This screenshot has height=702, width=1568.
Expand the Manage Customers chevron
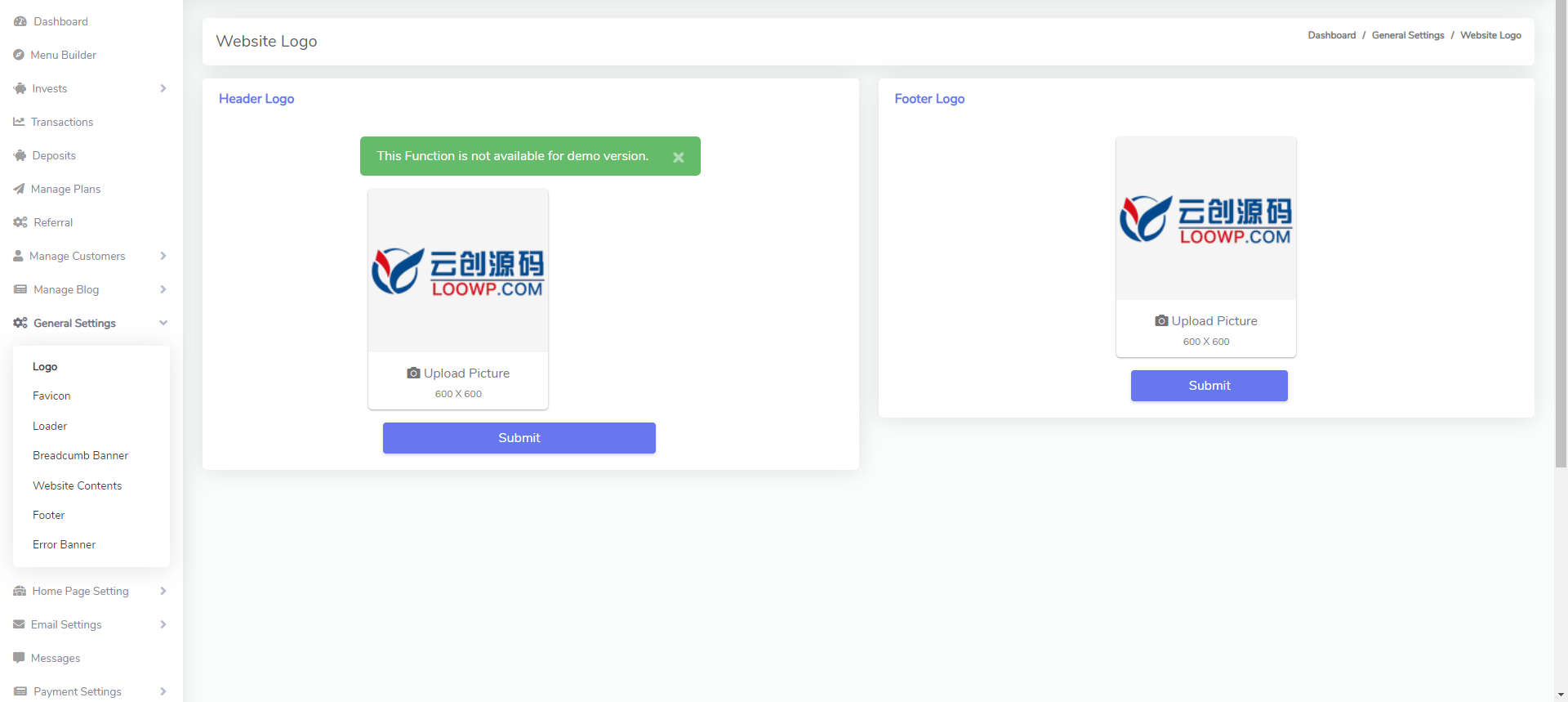click(x=163, y=256)
